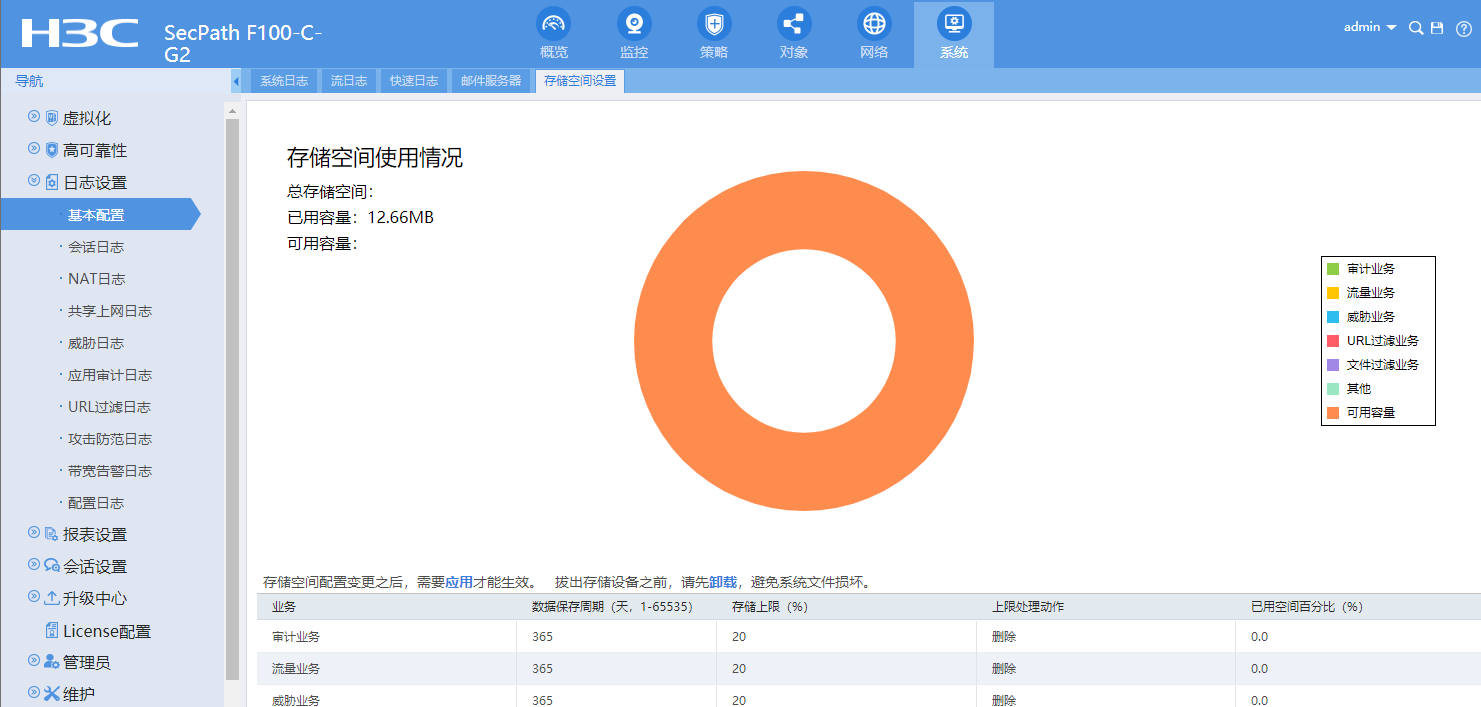Collapse the navigation panel with the left arrow
Image resolution: width=1481 pixels, height=707 pixels.
click(236, 81)
